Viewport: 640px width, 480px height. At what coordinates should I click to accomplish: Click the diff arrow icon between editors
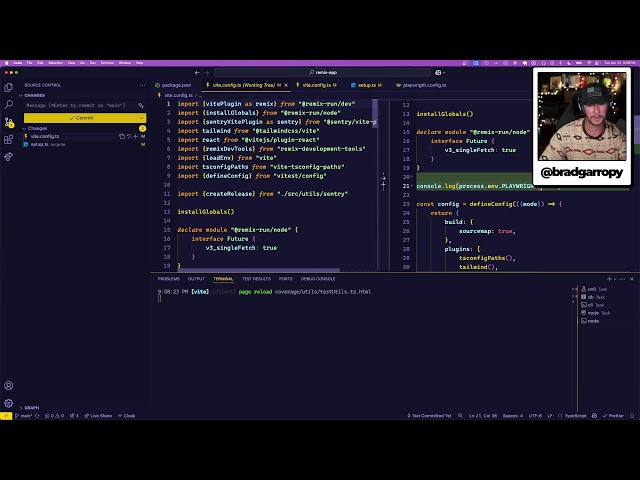pyautogui.click(x=383, y=177)
